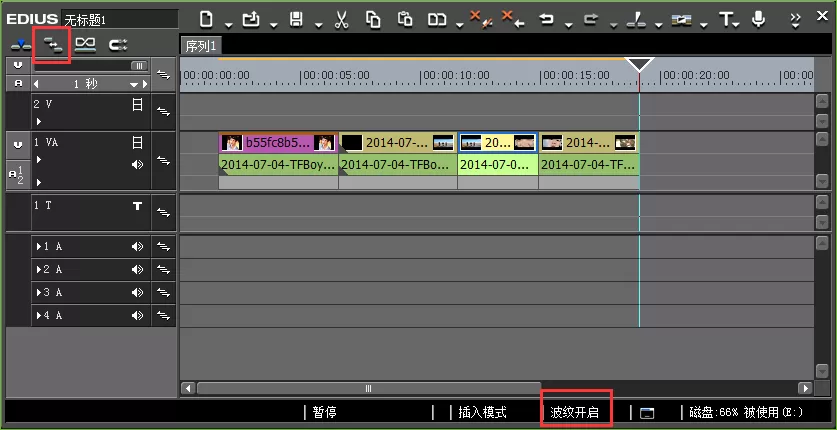Viewport: 837px width, 430px height.
Task: Decrease time scale with the left arrow
Action: [36, 84]
